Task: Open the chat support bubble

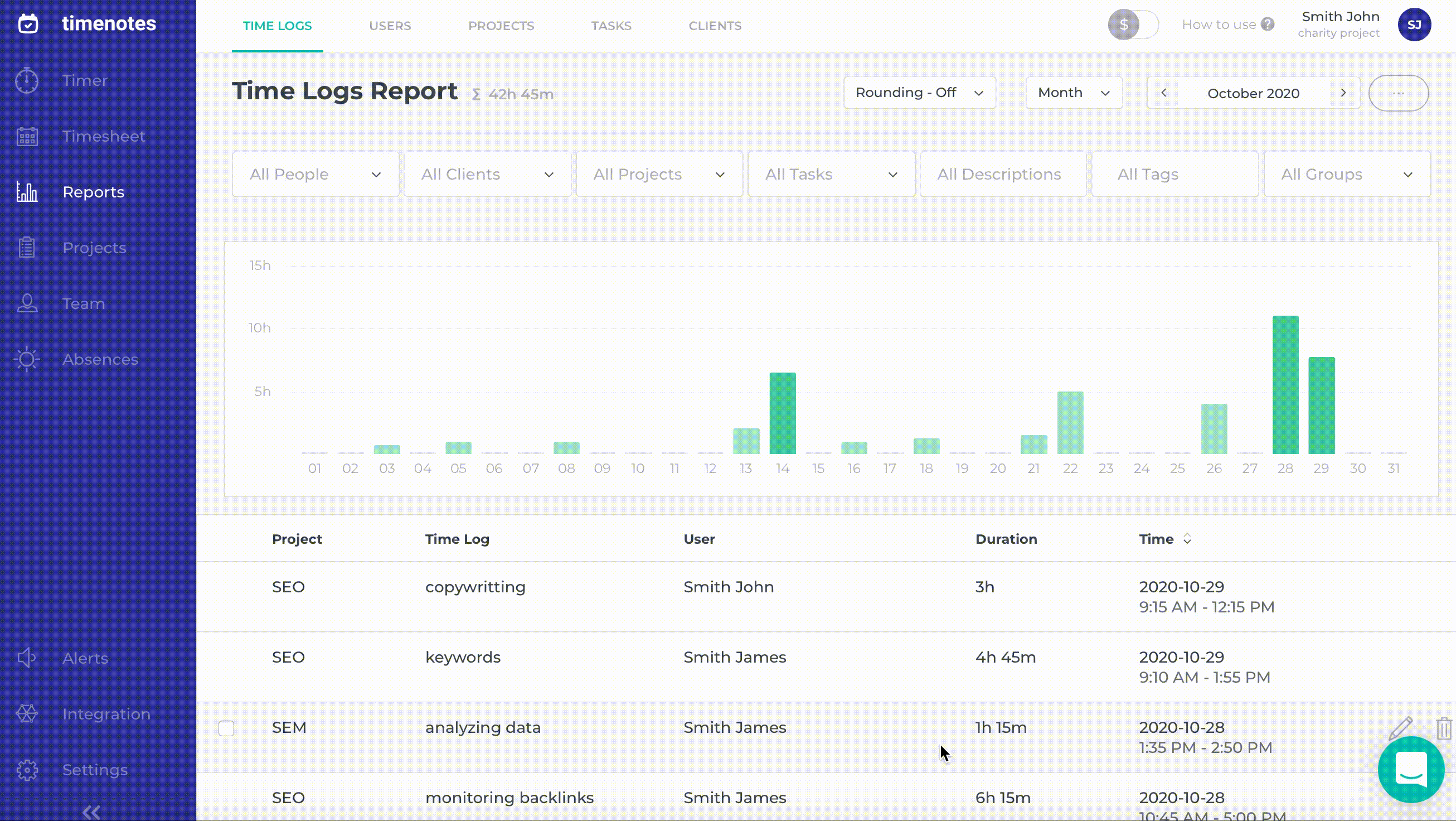Action: point(1411,770)
